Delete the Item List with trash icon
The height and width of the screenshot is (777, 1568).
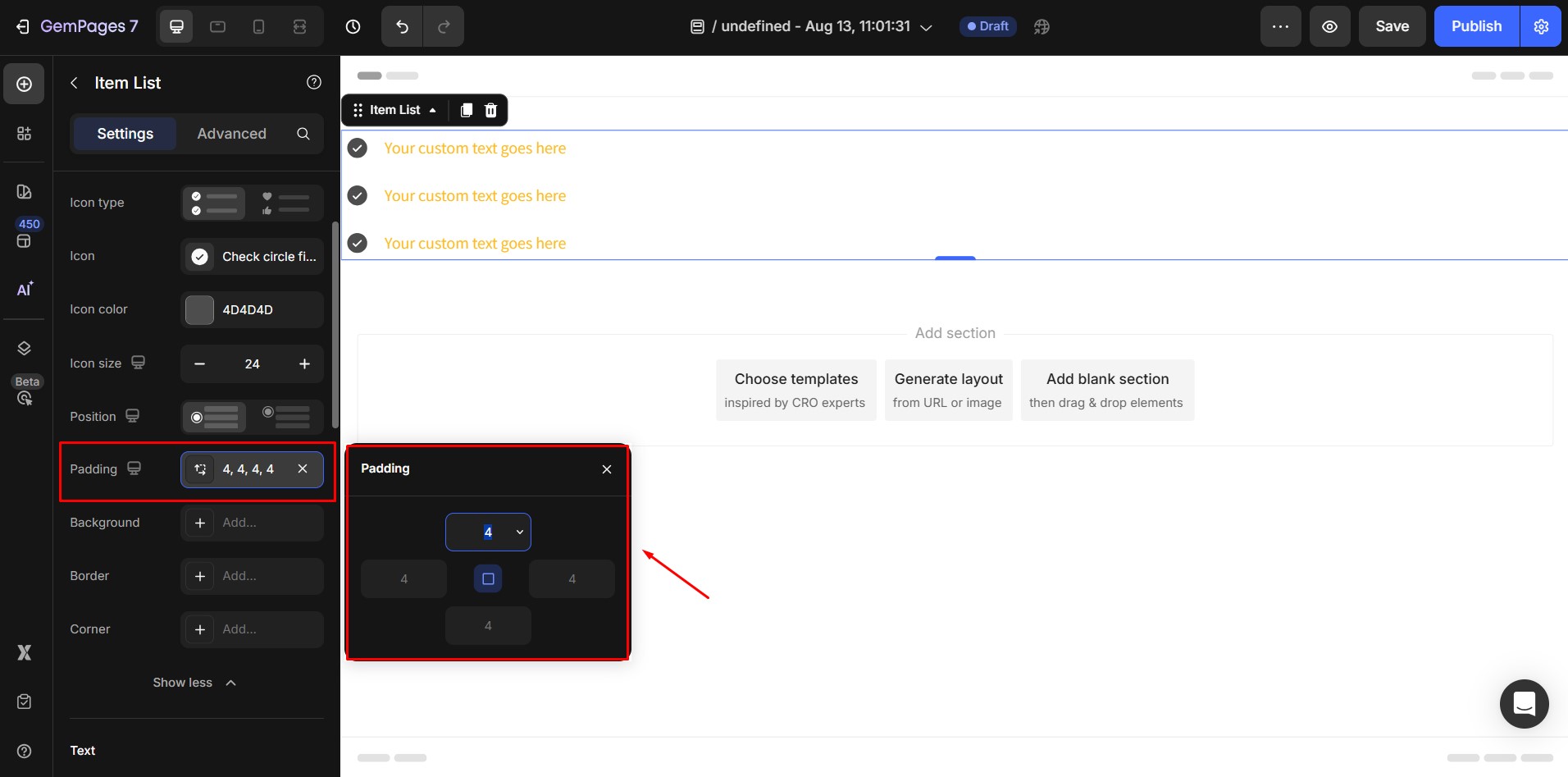click(x=490, y=110)
